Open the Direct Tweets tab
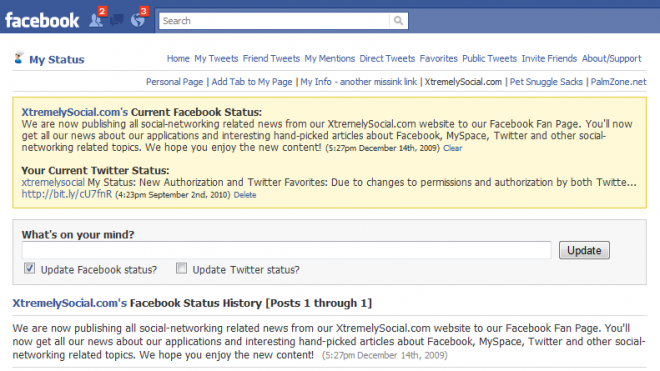This screenshot has height=371, width=660. click(x=387, y=59)
